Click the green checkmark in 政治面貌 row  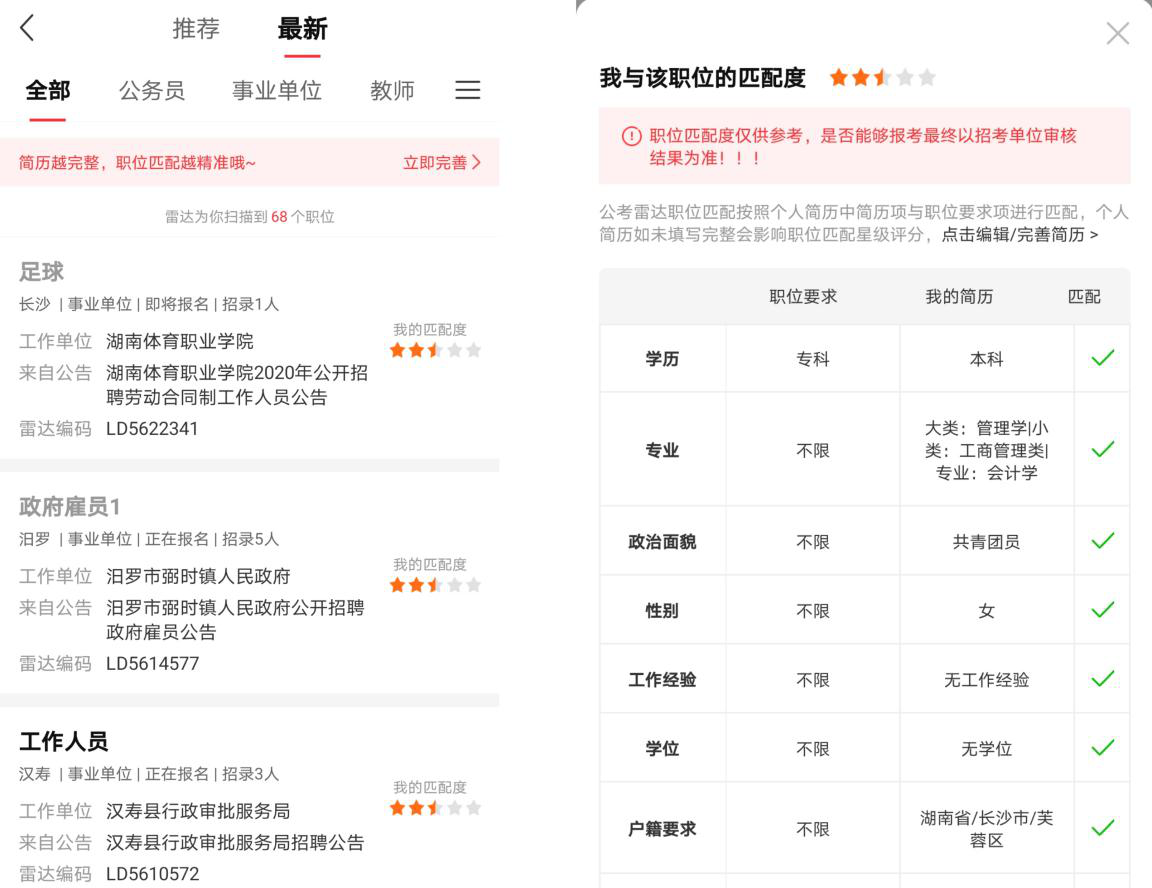[1102, 541]
